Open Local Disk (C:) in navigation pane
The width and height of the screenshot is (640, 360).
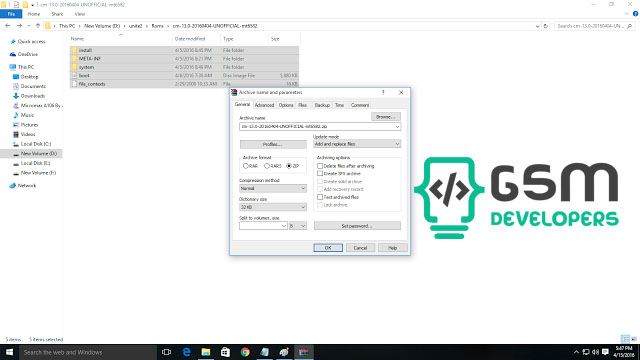point(36,144)
